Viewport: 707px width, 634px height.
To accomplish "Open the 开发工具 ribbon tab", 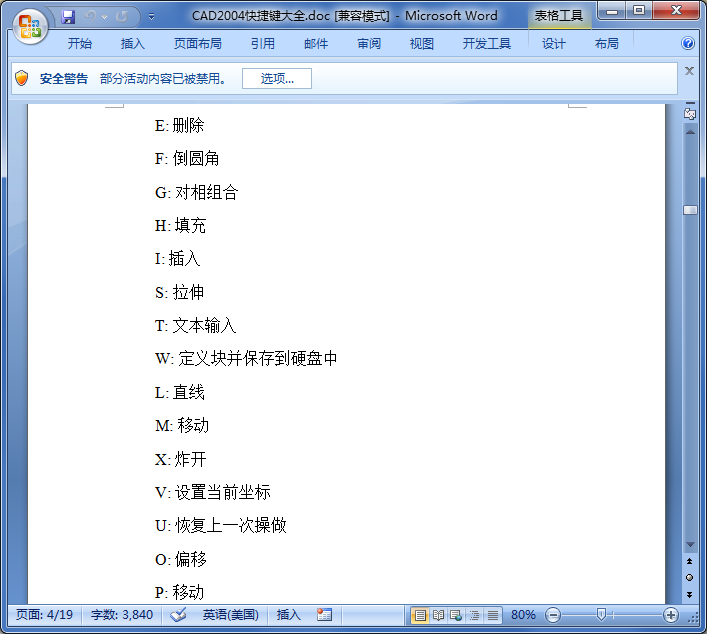I will [487, 44].
